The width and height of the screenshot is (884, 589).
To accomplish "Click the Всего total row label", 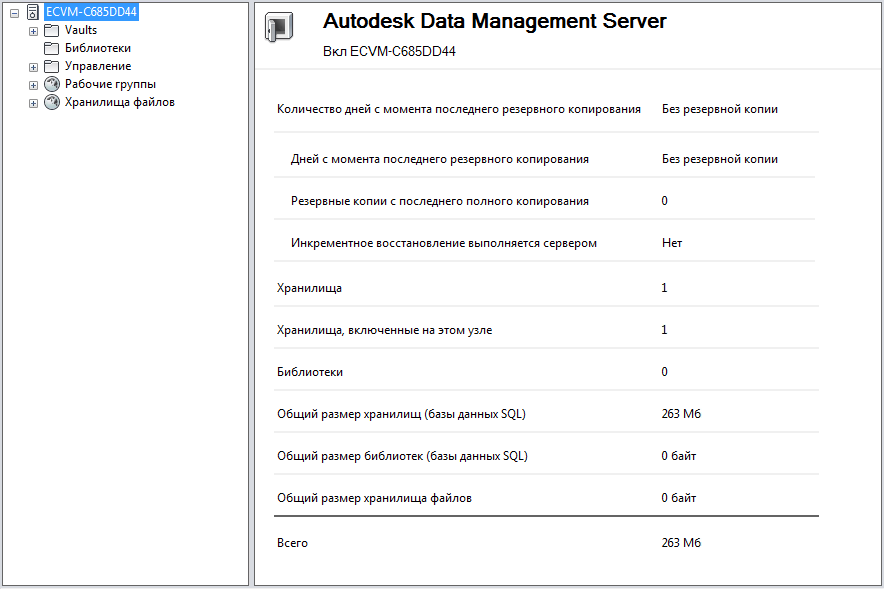I will point(292,543).
